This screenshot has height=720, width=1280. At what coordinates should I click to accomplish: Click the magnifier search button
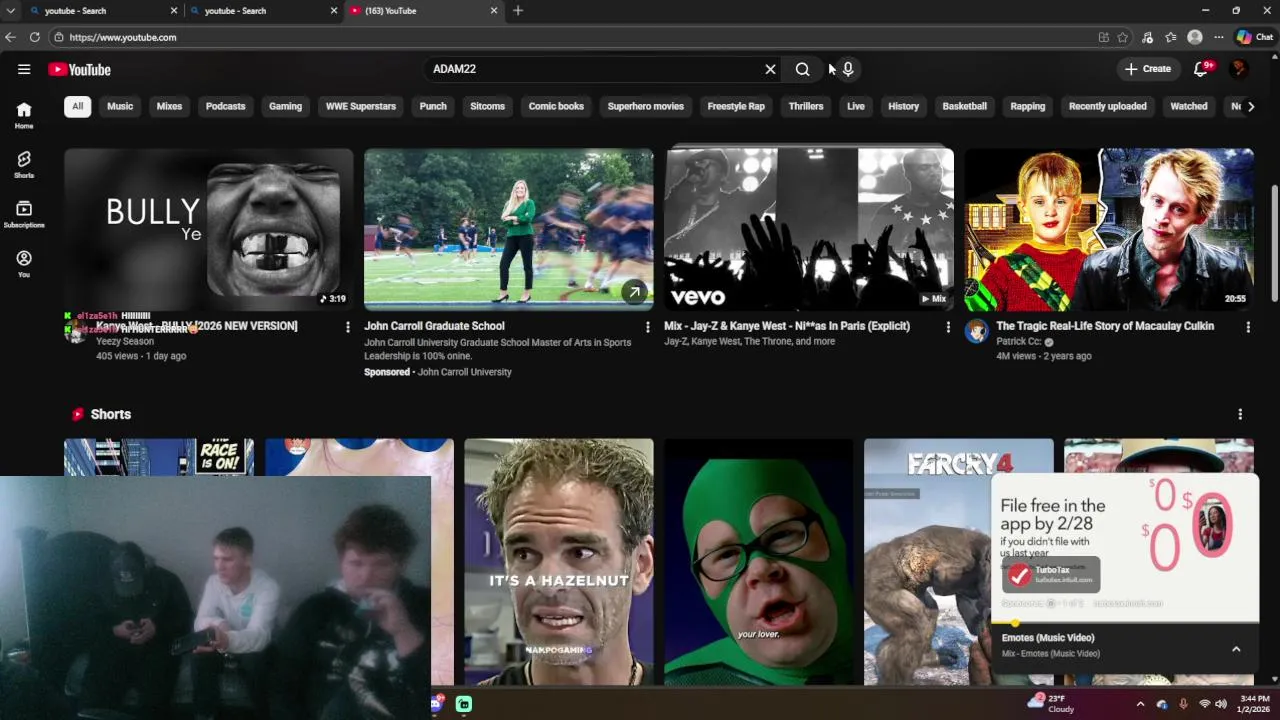point(802,69)
